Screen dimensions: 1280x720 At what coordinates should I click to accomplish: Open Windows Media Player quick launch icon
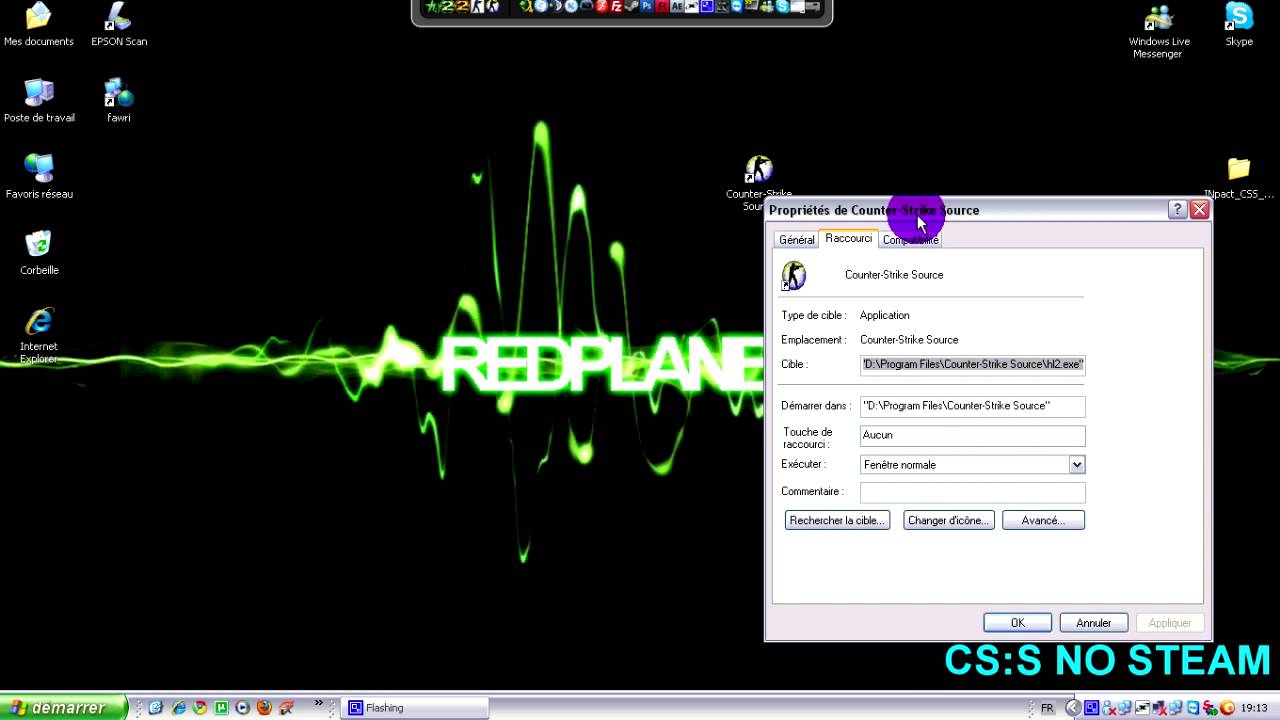[x=242, y=708]
